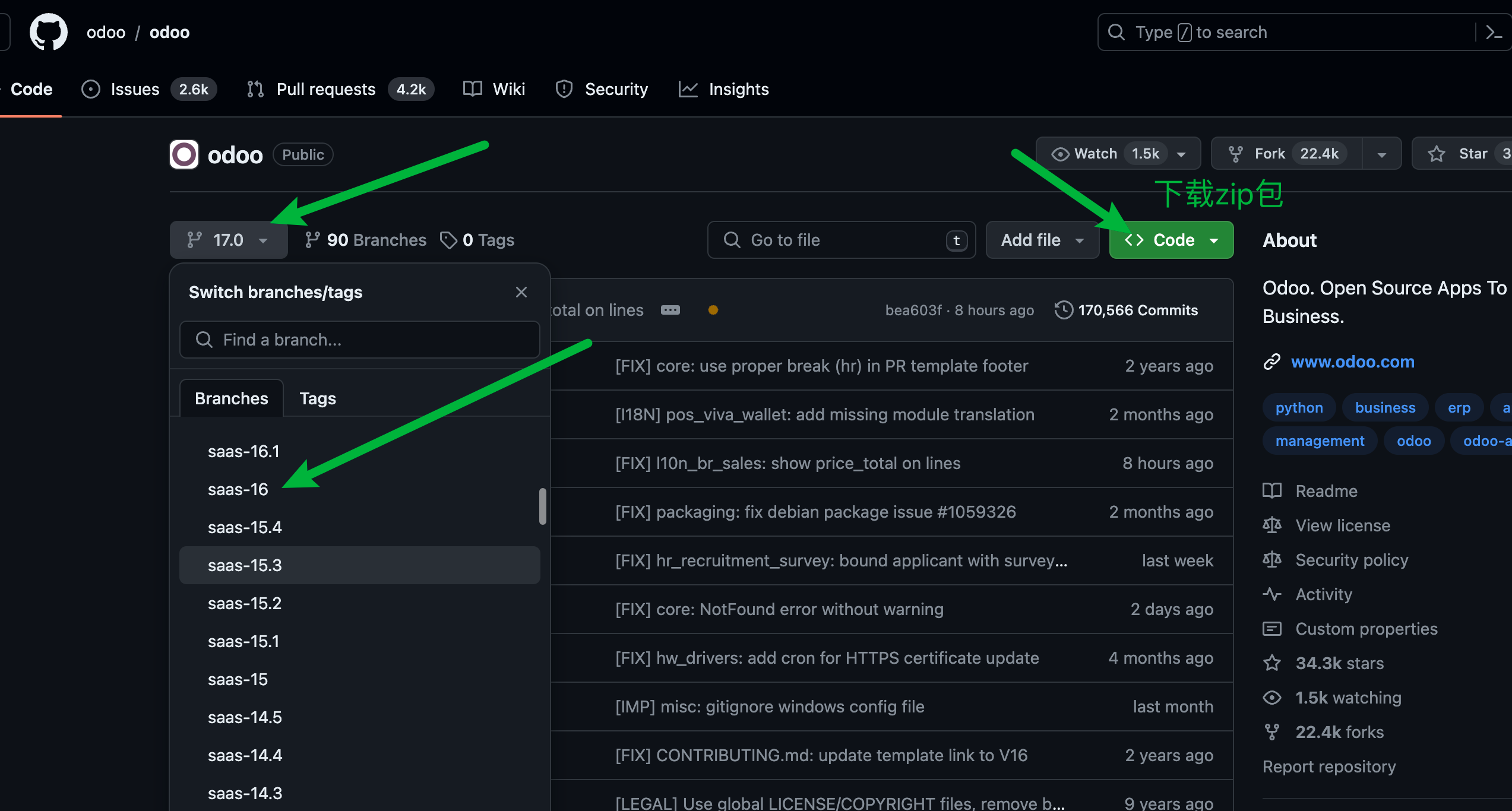
Task: Filter by management topic tag
Action: (x=1320, y=441)
